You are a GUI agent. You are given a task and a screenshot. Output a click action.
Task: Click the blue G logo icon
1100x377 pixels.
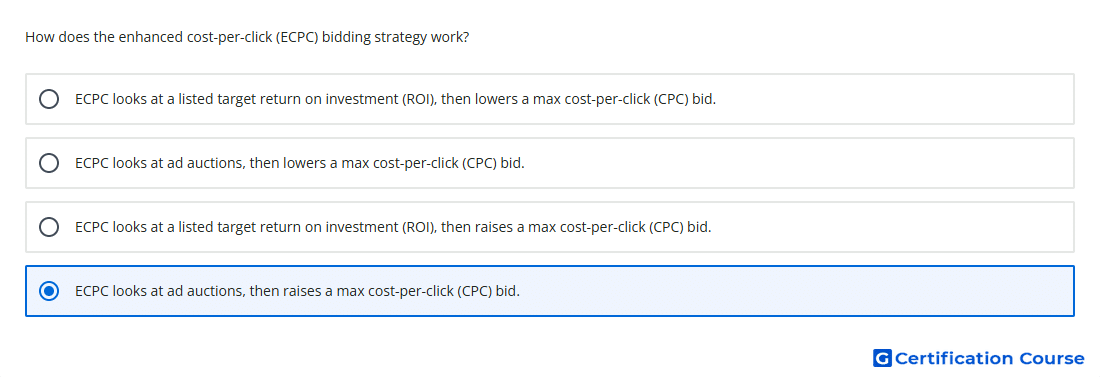(x=882, y=358)
